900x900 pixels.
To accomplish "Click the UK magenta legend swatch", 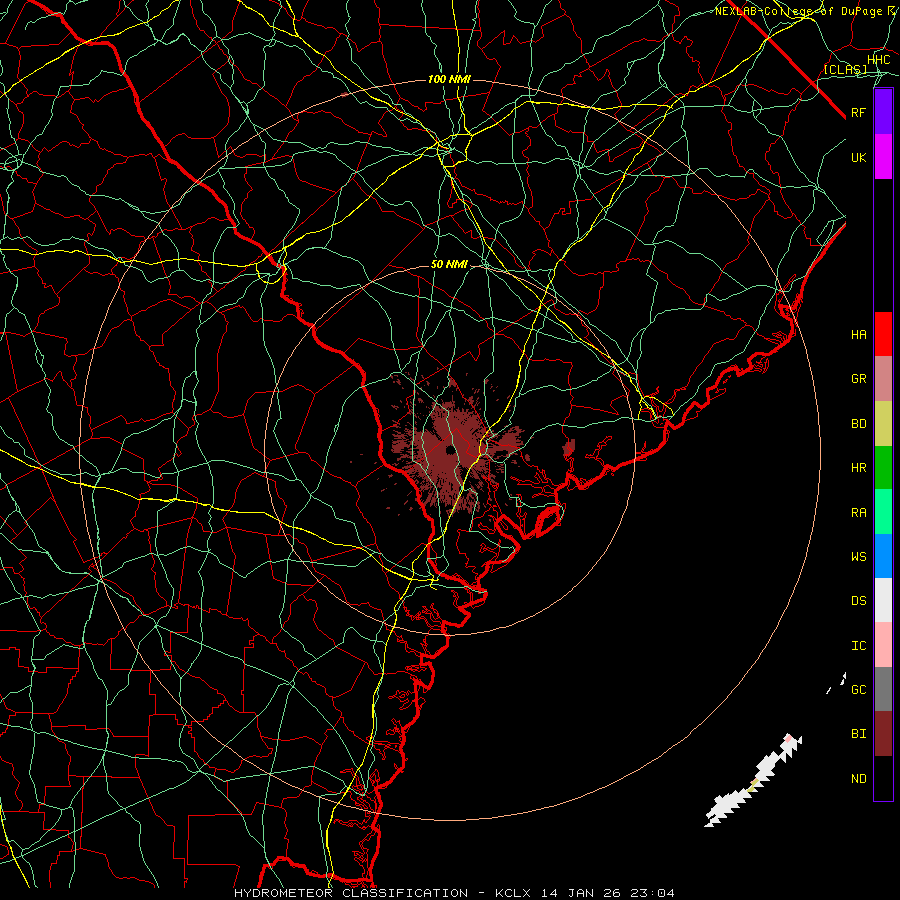I will click(x=883, y=157).
